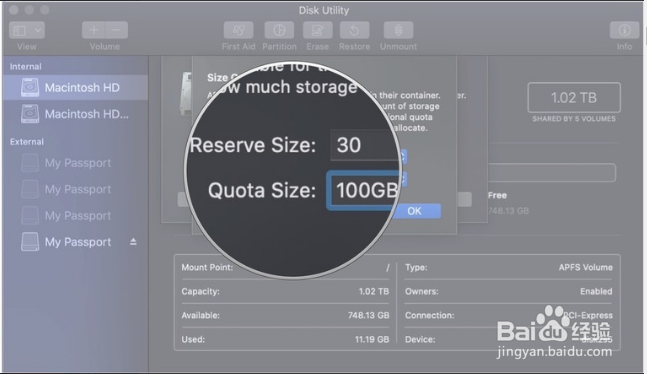Click the Macintosh HD disk icon

[x=30, y=88]
